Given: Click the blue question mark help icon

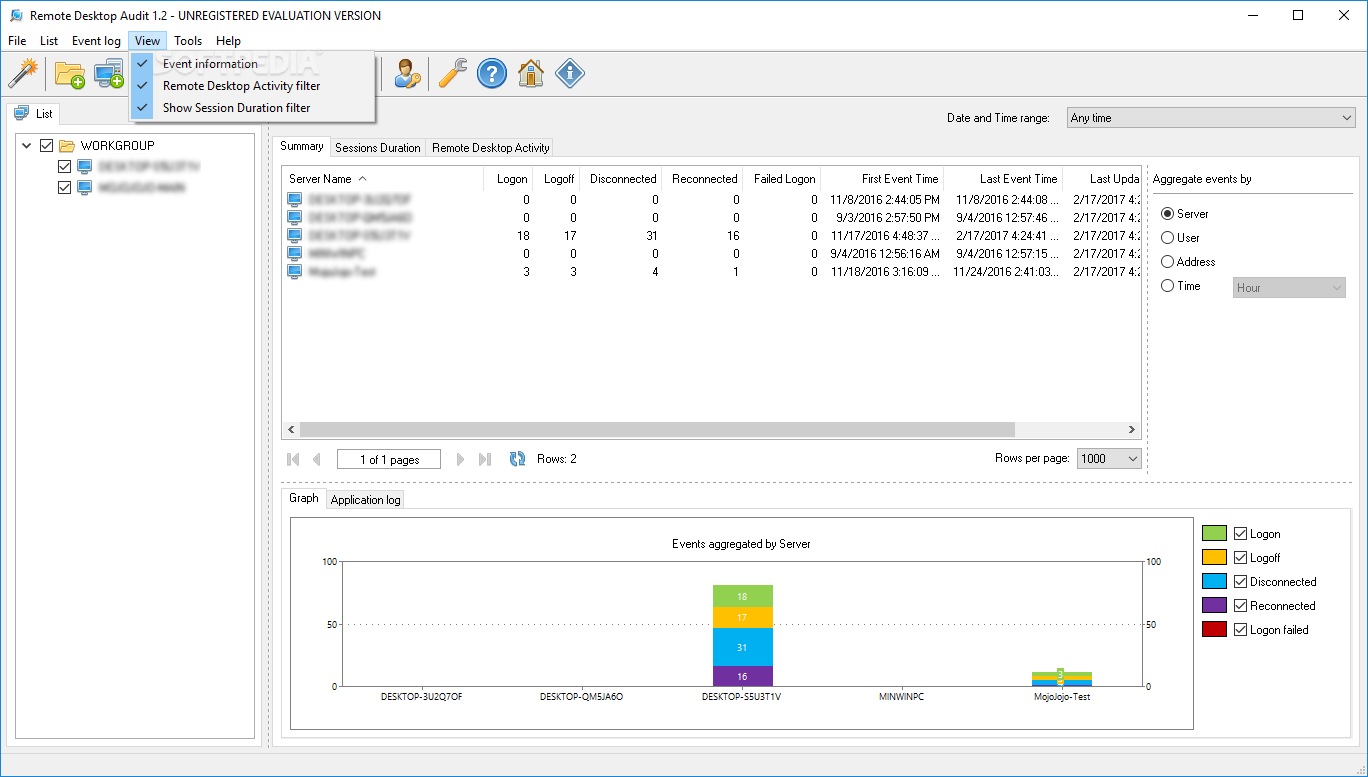Looking at the screenshot, I should click(492, 73).
